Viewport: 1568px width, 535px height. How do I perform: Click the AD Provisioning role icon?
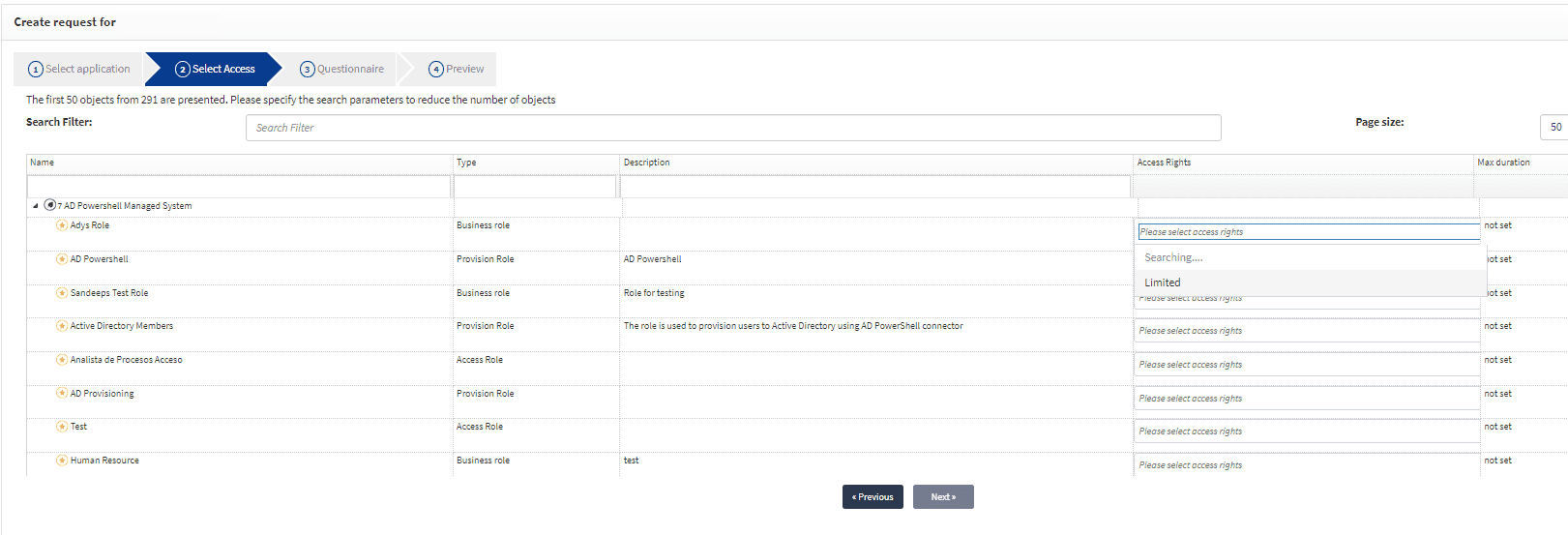[x=62, y=394]
